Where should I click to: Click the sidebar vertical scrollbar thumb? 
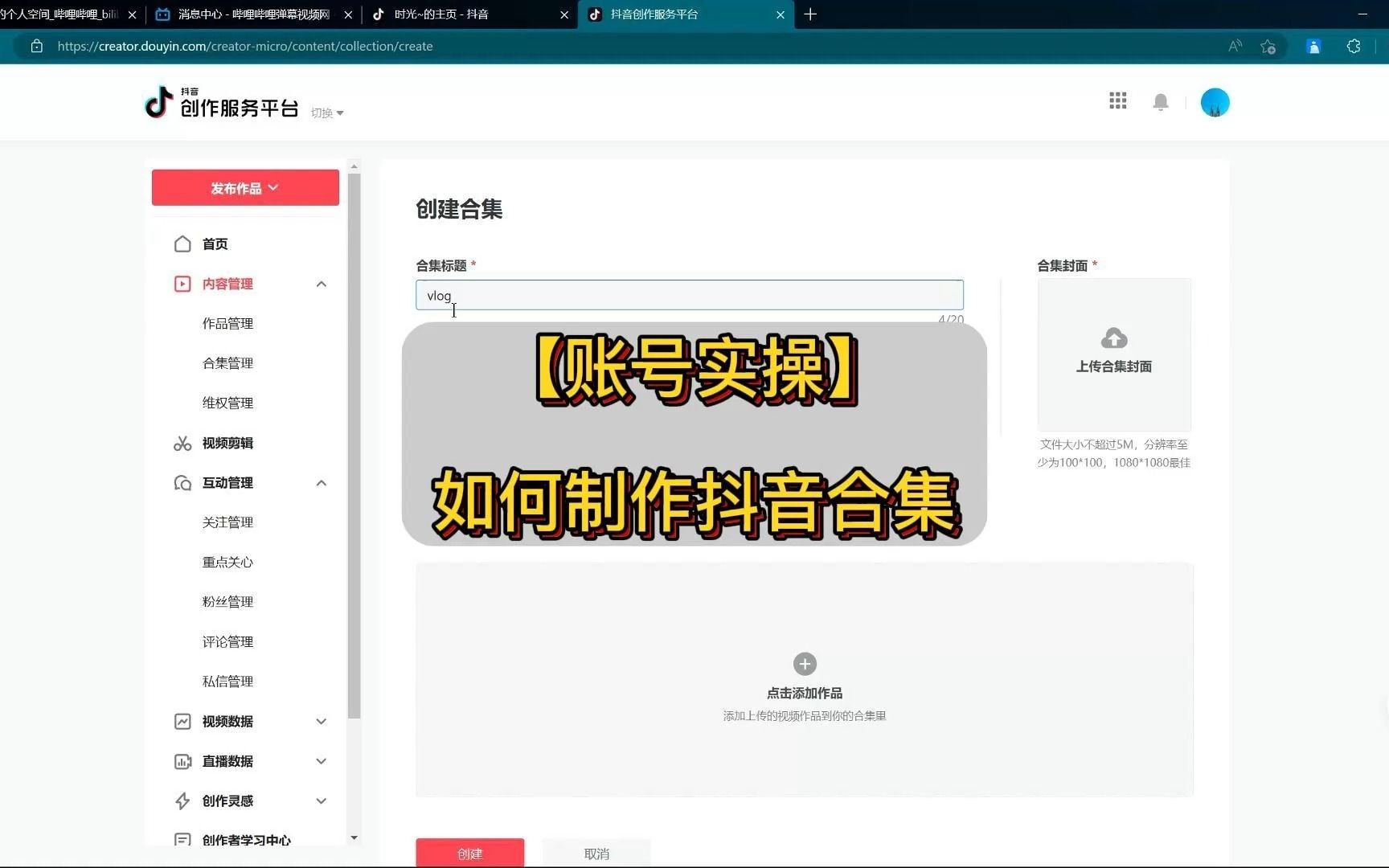(354, 446)
